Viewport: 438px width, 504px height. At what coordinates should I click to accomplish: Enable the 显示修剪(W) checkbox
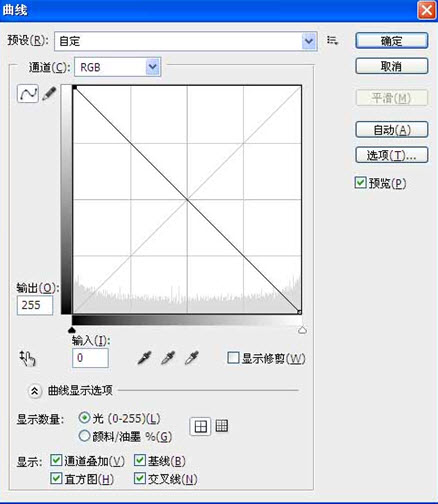233,358
